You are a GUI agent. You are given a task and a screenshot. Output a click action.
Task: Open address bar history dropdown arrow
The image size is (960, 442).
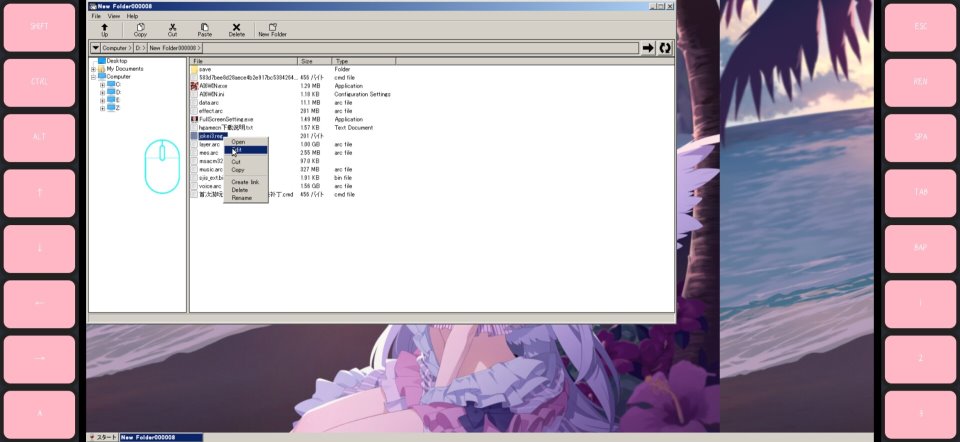point(96,48)
